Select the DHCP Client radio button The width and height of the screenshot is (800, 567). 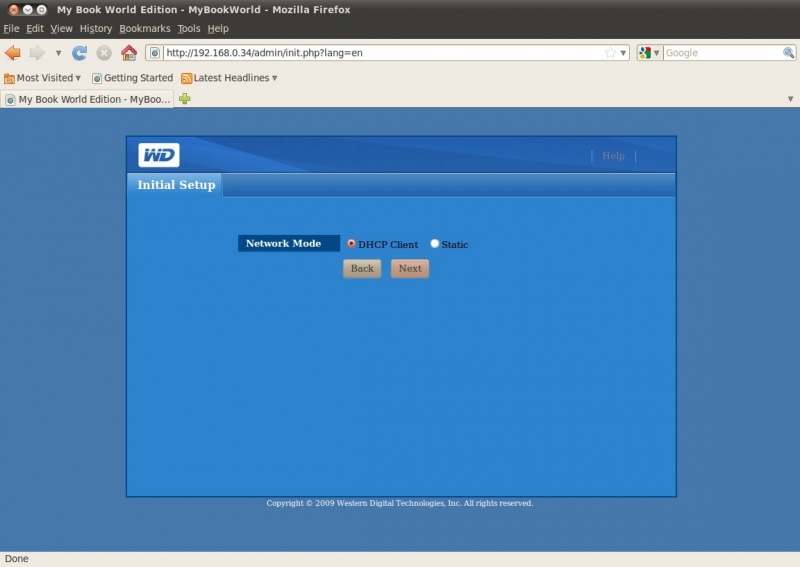click(x=352, y=243)
